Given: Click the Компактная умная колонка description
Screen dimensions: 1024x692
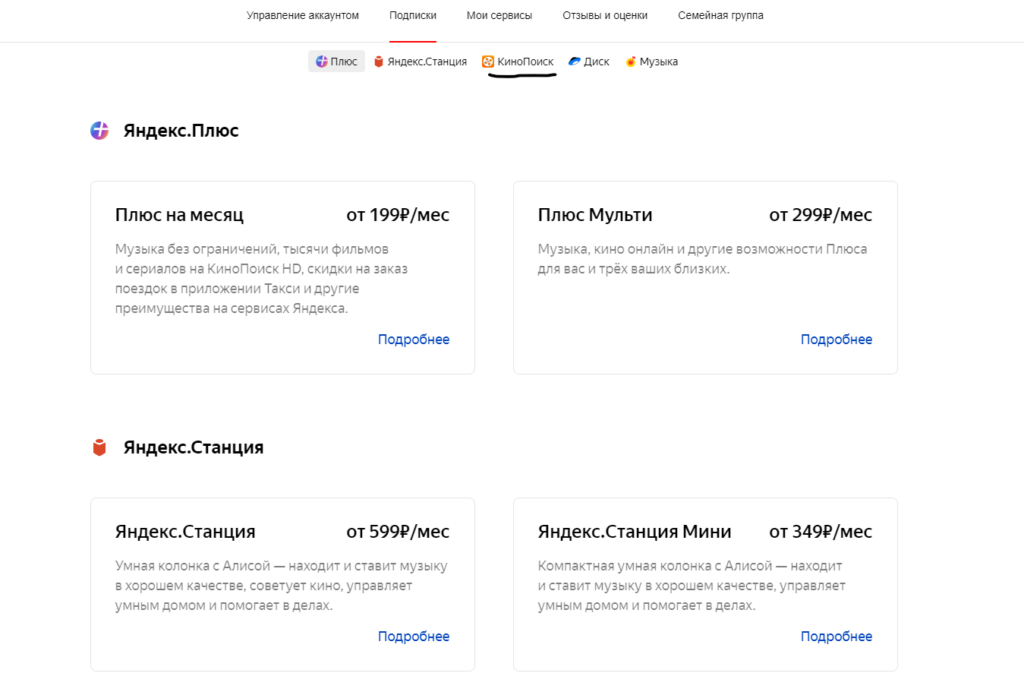Looking at the screenshot, I should coord(692,586).
